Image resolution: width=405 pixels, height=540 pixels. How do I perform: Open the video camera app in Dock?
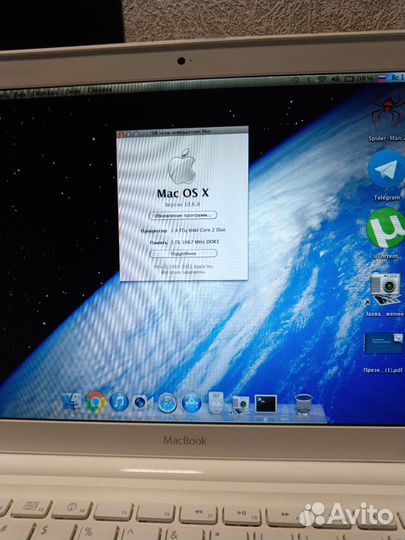(x=143, y=402)
